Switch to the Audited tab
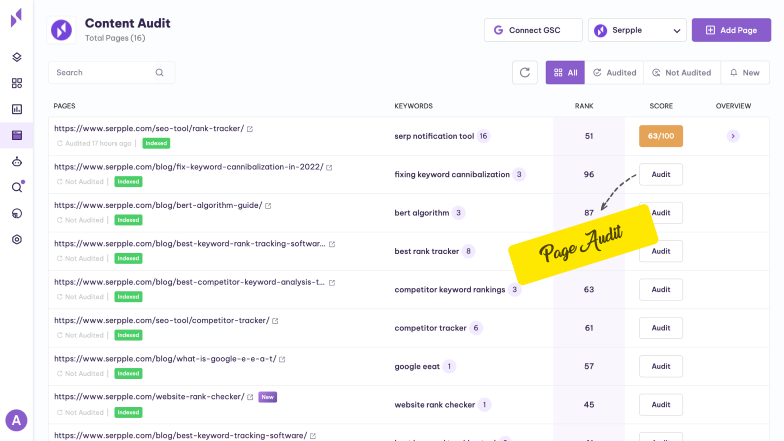Image resolution: width=784 pixels, height=441 pixels. click(614, 72)
